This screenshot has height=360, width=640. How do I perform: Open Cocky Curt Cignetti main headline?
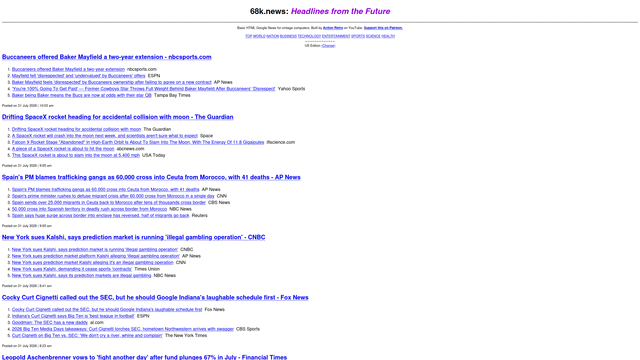155,297
